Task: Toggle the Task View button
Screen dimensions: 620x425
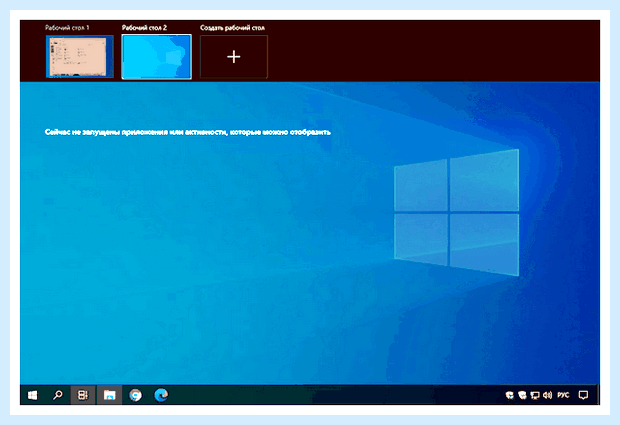Action: (83, 395)
